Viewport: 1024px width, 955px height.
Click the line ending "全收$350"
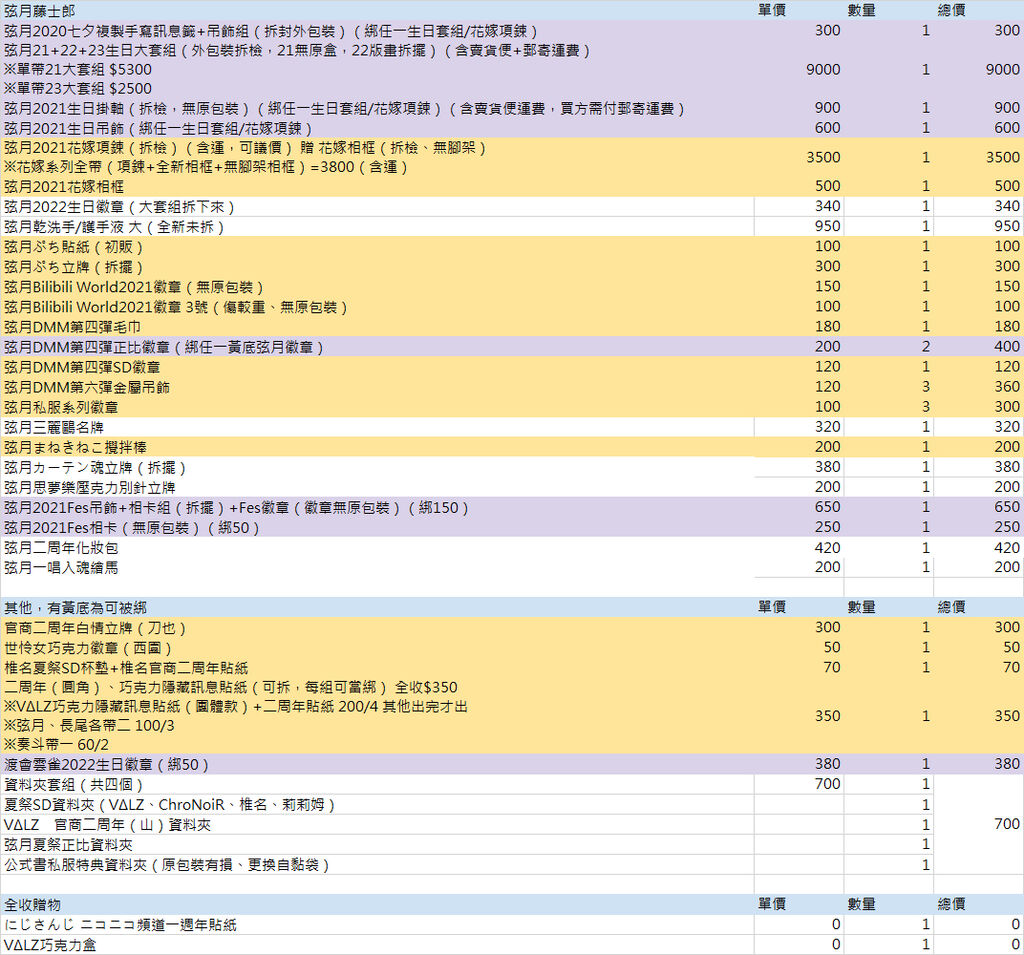click(x=231, y=687)
